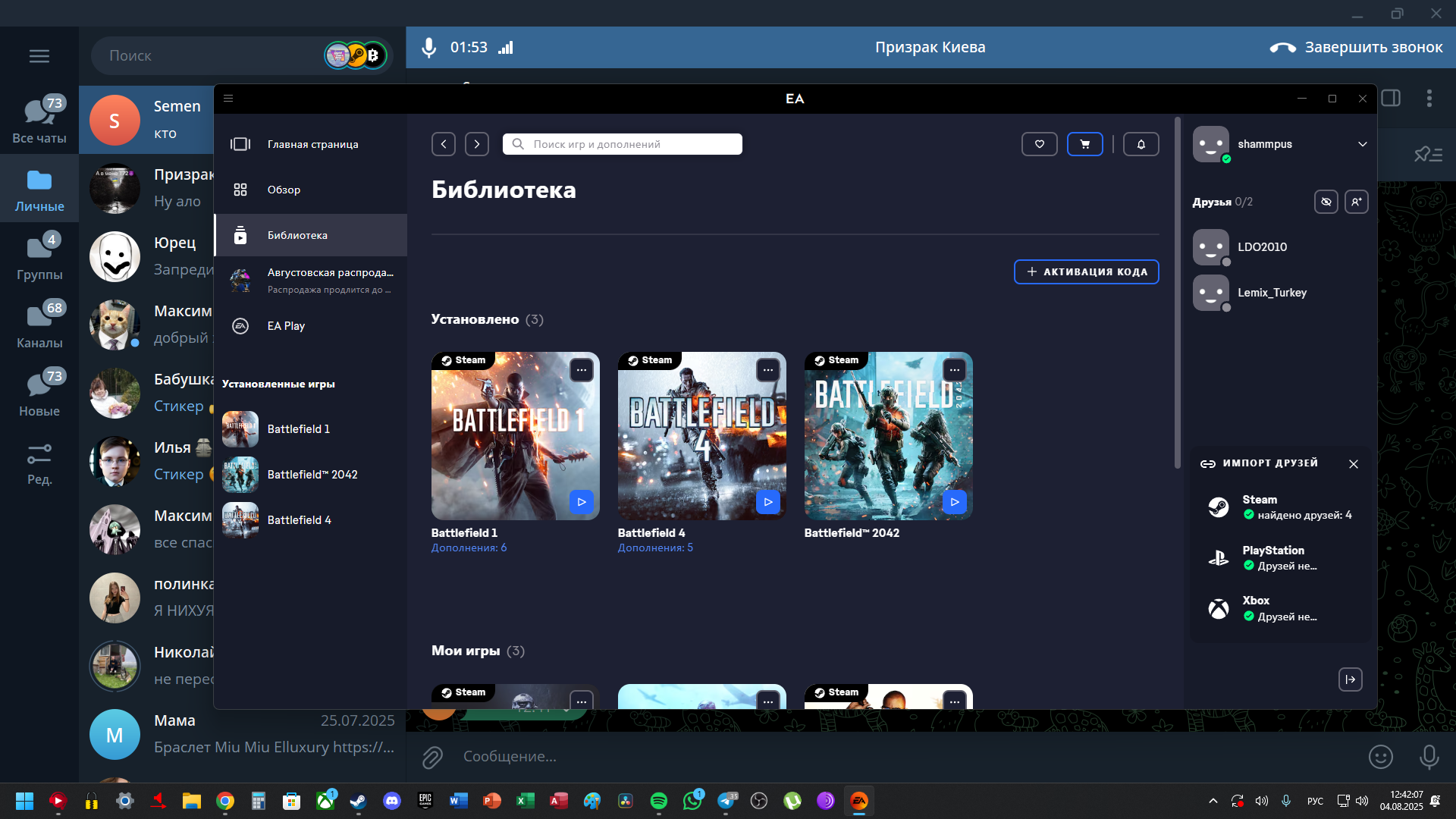
Task: End the Telegram call with Завершить звонок
Action: click(1357, 47)
